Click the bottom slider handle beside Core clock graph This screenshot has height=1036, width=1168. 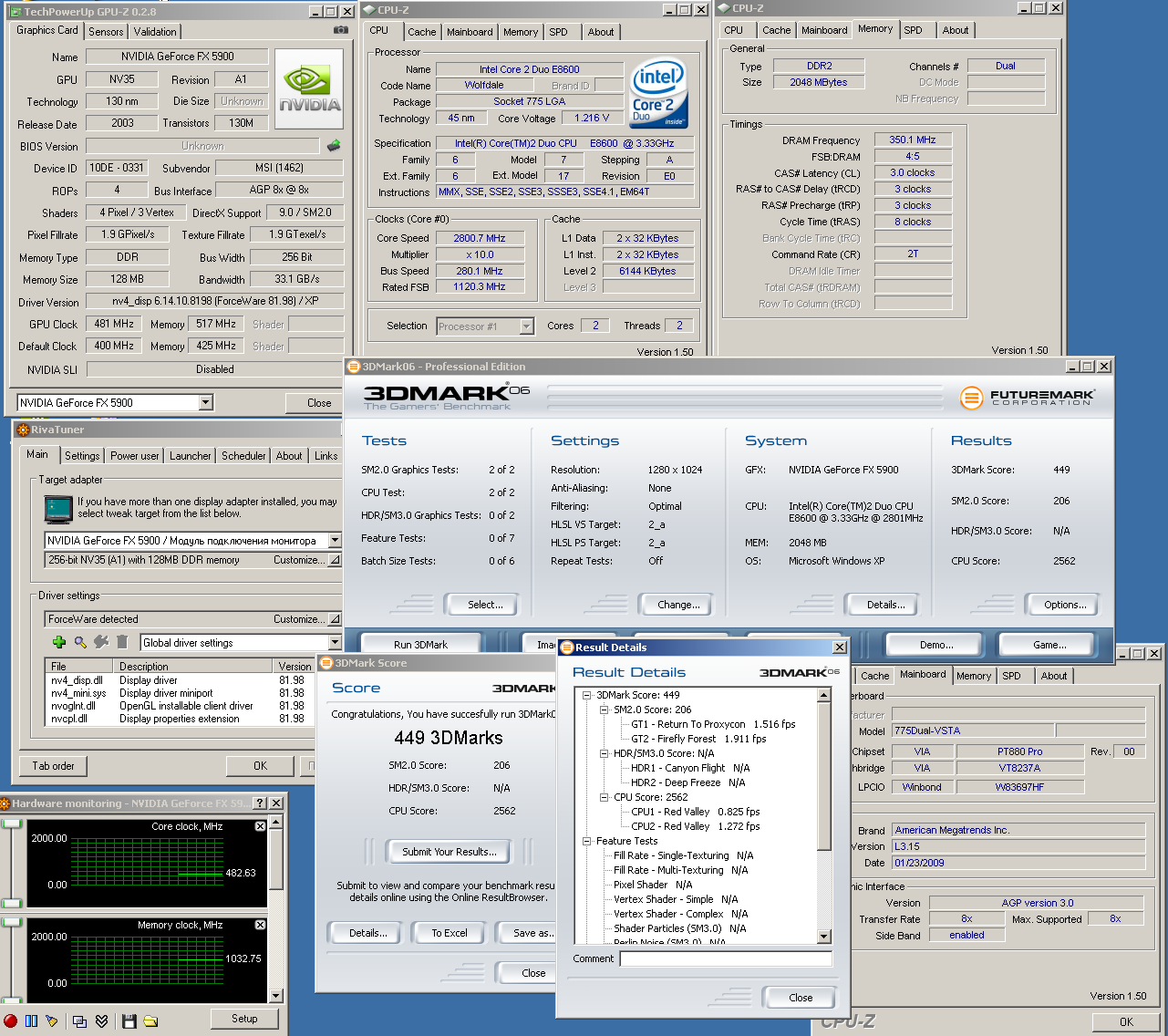click(x=12, y=904)
